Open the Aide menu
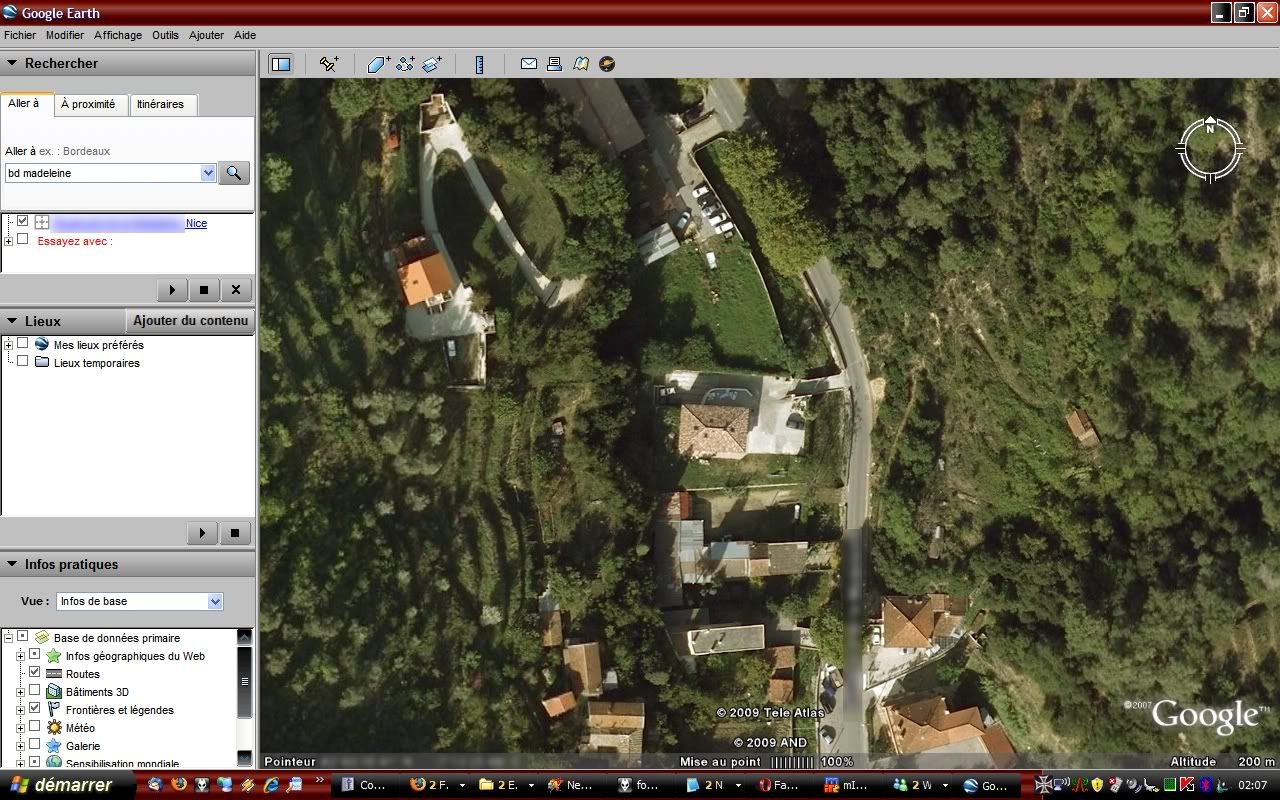This screenshot has height=800, width=1280. [245, 35]
